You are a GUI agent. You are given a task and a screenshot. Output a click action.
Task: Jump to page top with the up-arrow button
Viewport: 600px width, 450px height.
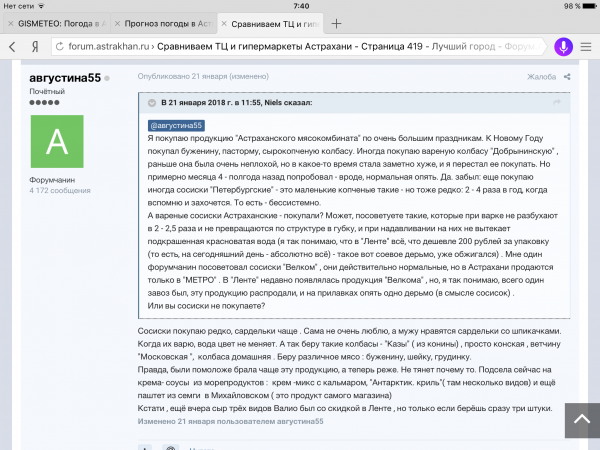[582, 420]
